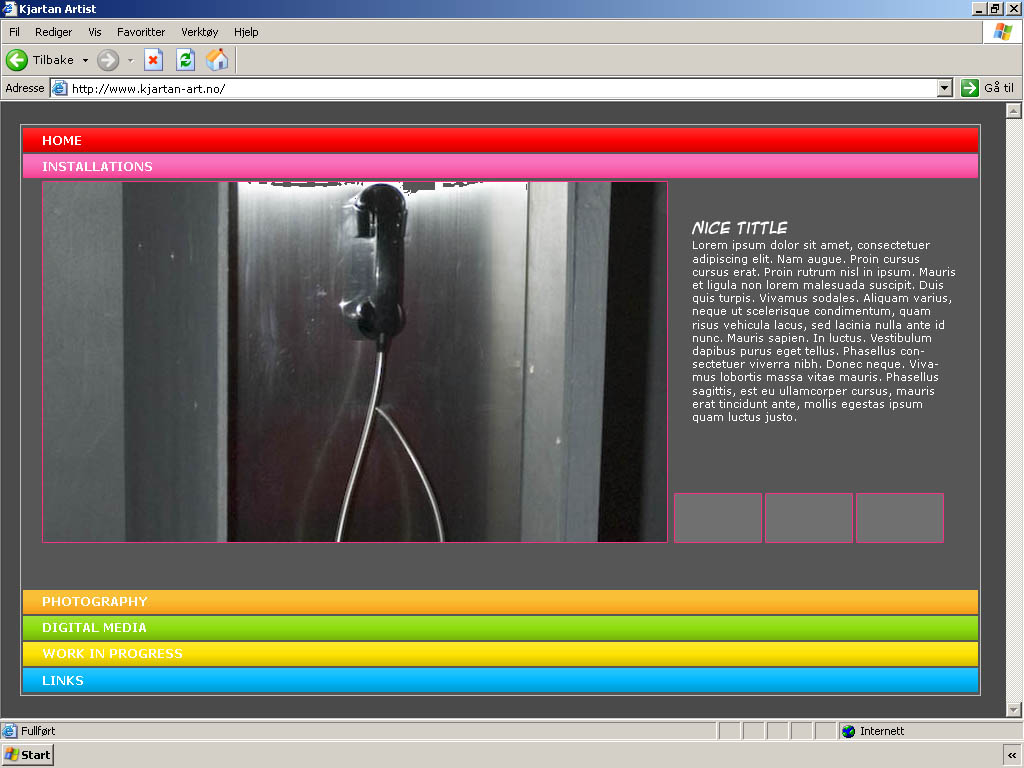Screen dimensions: 1024x768
Task: Click the Kjartan Artist window title text
Action: pyautogui.click(x=57, y=8)
